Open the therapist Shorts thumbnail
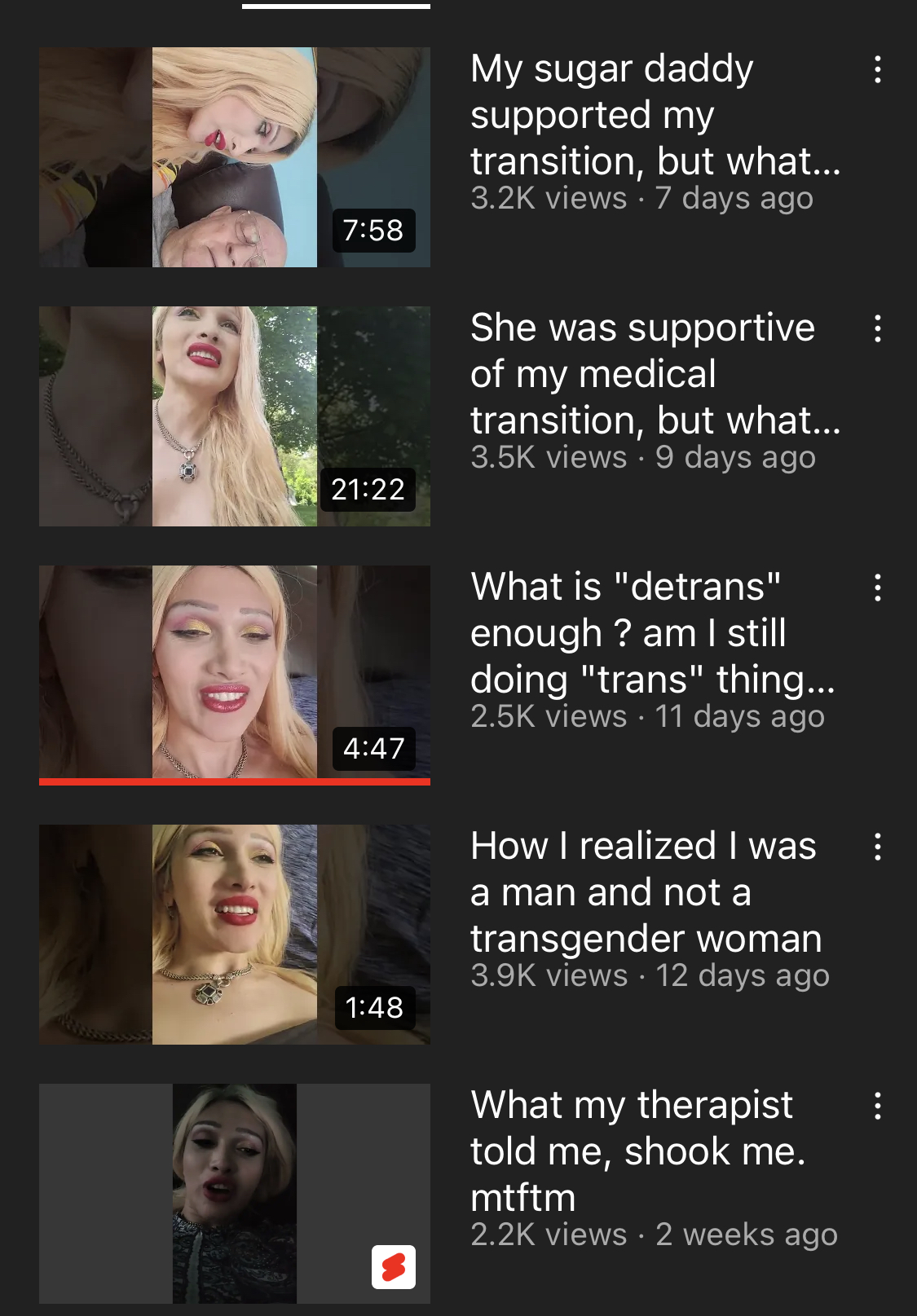 (x=235, y=1194)
